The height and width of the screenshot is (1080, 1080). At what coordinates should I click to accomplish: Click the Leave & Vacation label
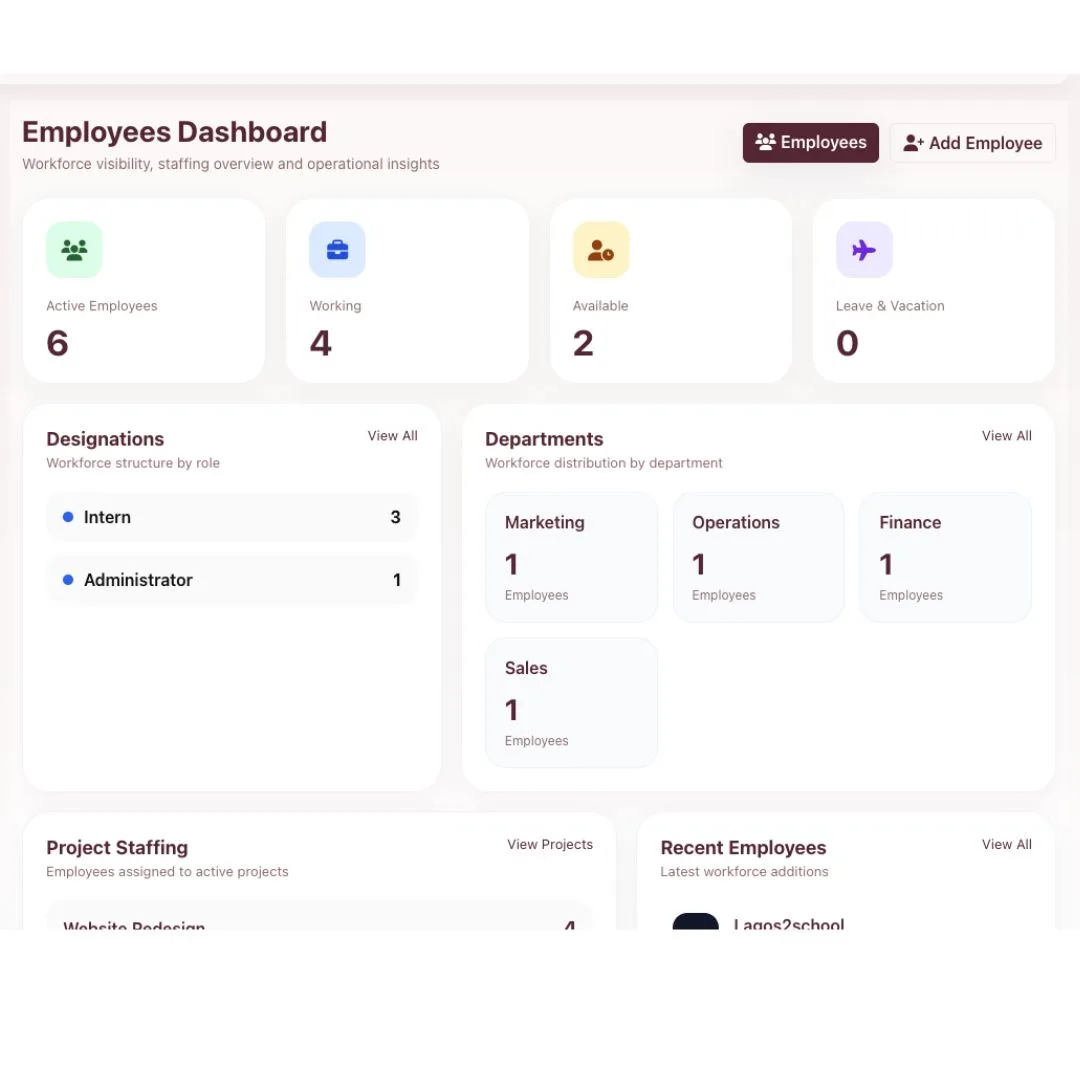click(890, 306)
